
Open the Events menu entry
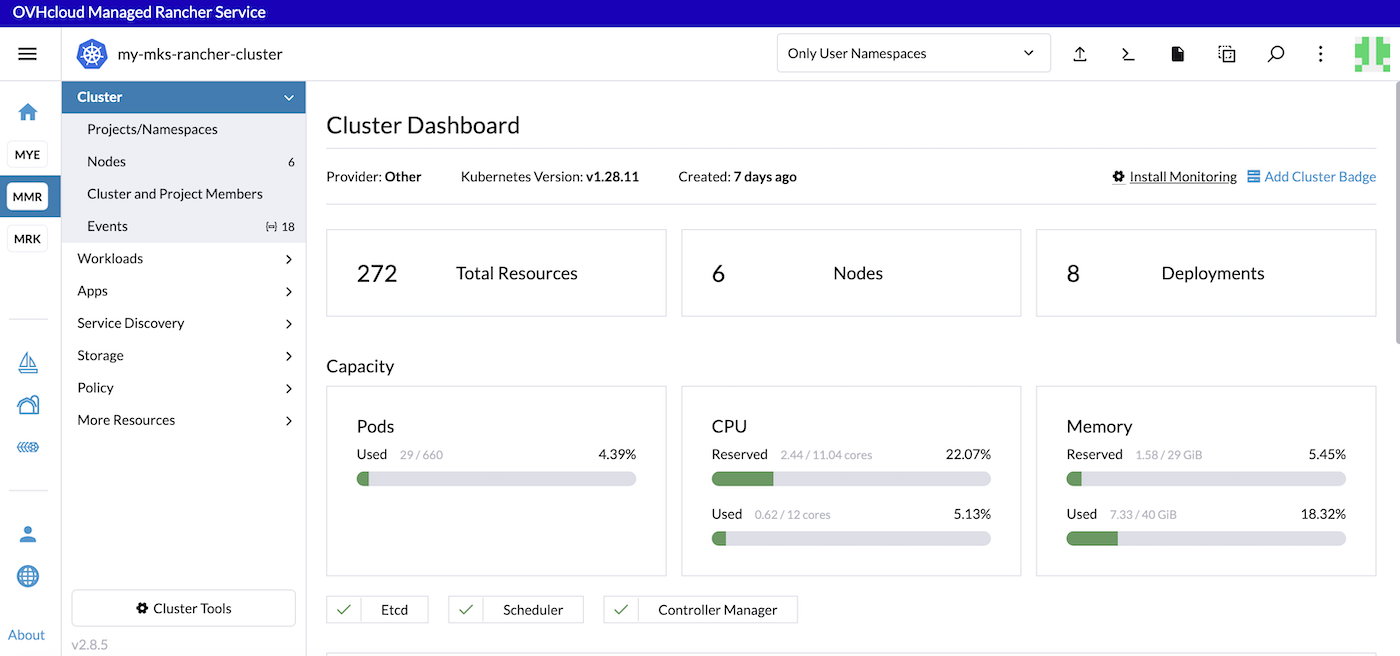point(105,226)
